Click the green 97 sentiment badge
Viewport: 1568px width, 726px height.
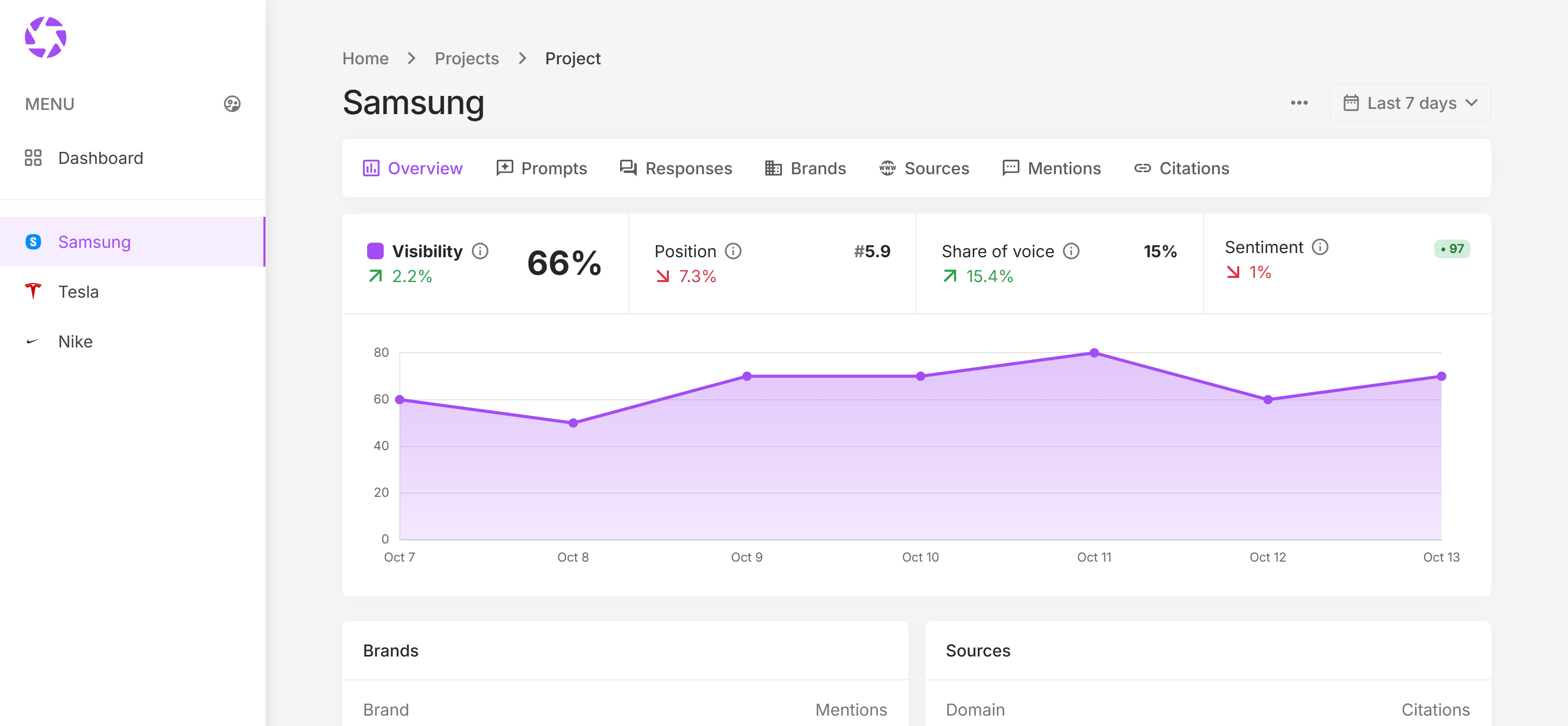[x=1452, y=248]
